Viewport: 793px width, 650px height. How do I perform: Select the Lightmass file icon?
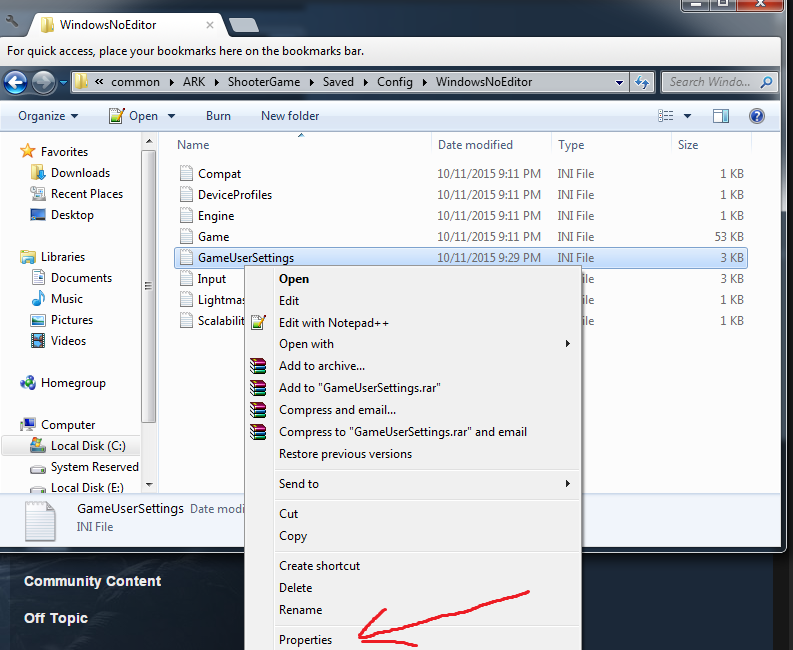coord(186,299)
